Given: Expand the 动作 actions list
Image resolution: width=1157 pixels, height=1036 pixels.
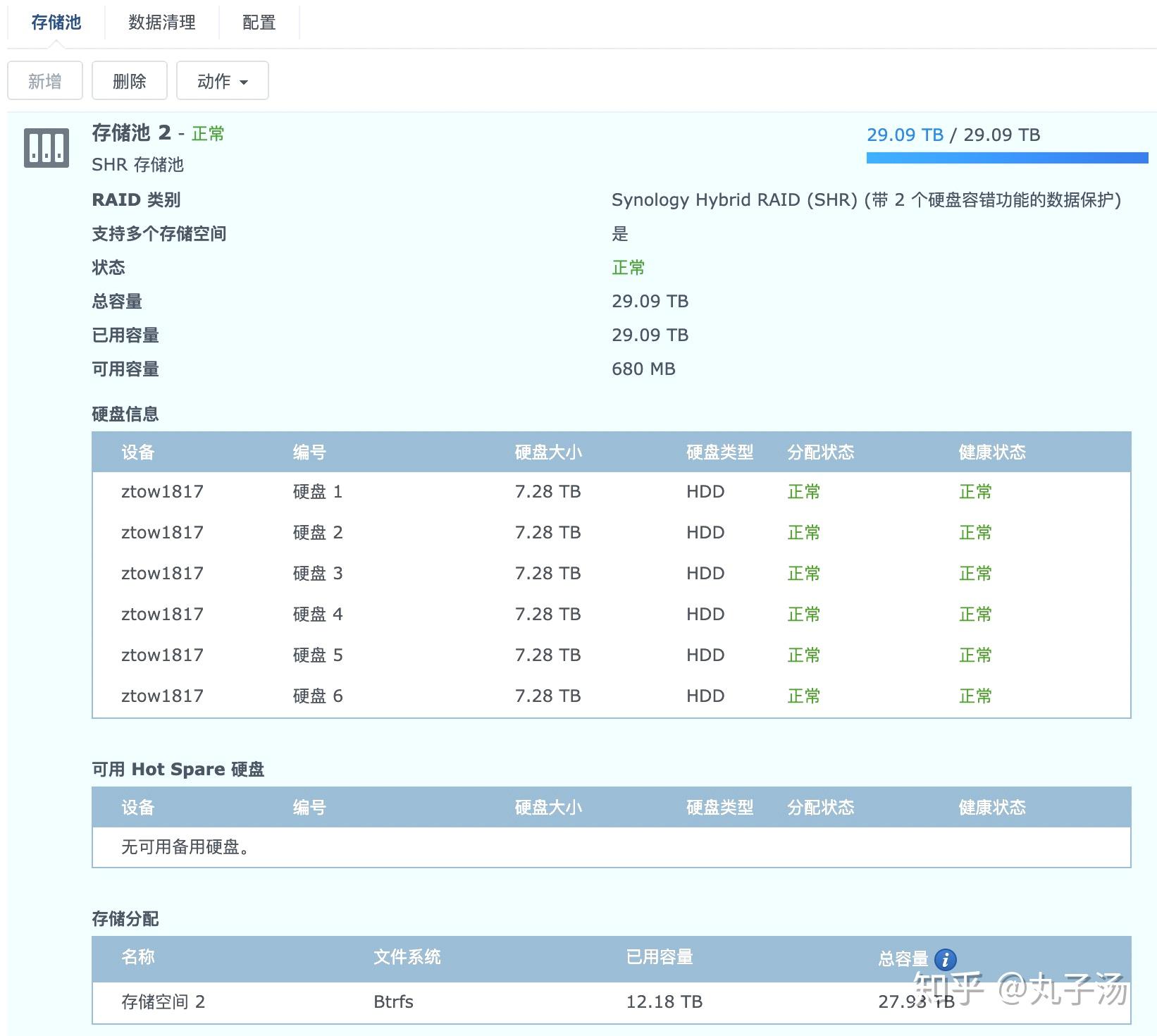Looking at the screenshot, I should (x=222, y=80).
